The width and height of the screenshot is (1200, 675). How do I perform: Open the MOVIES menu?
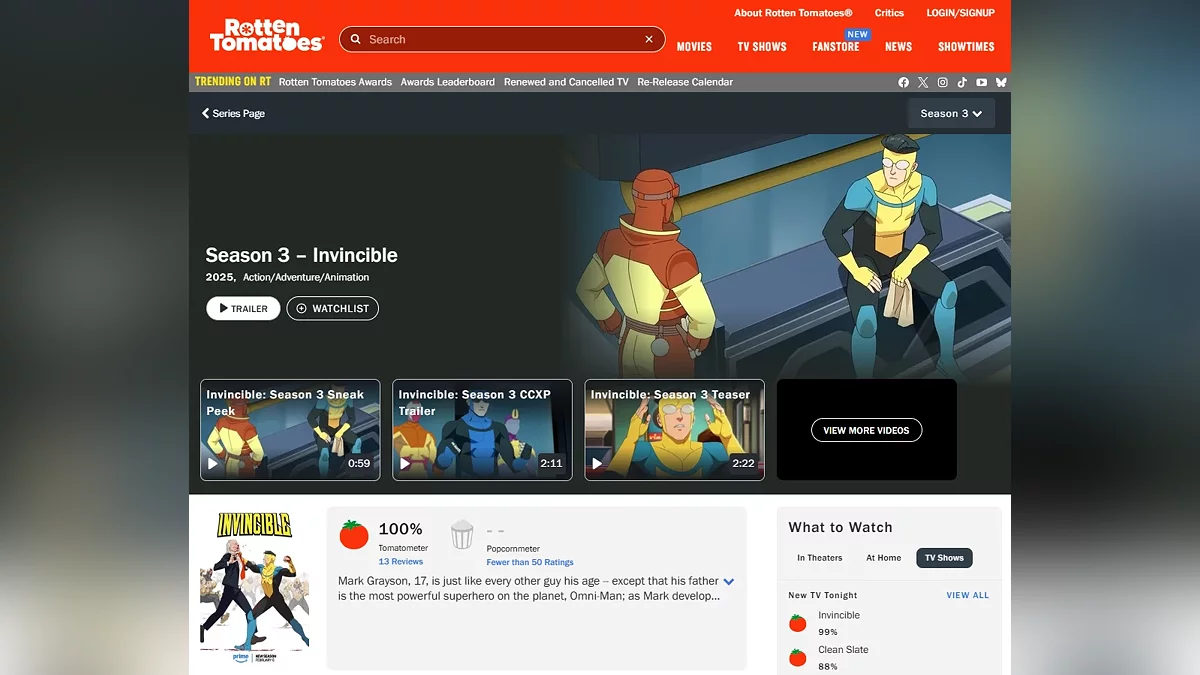(694, 47)
